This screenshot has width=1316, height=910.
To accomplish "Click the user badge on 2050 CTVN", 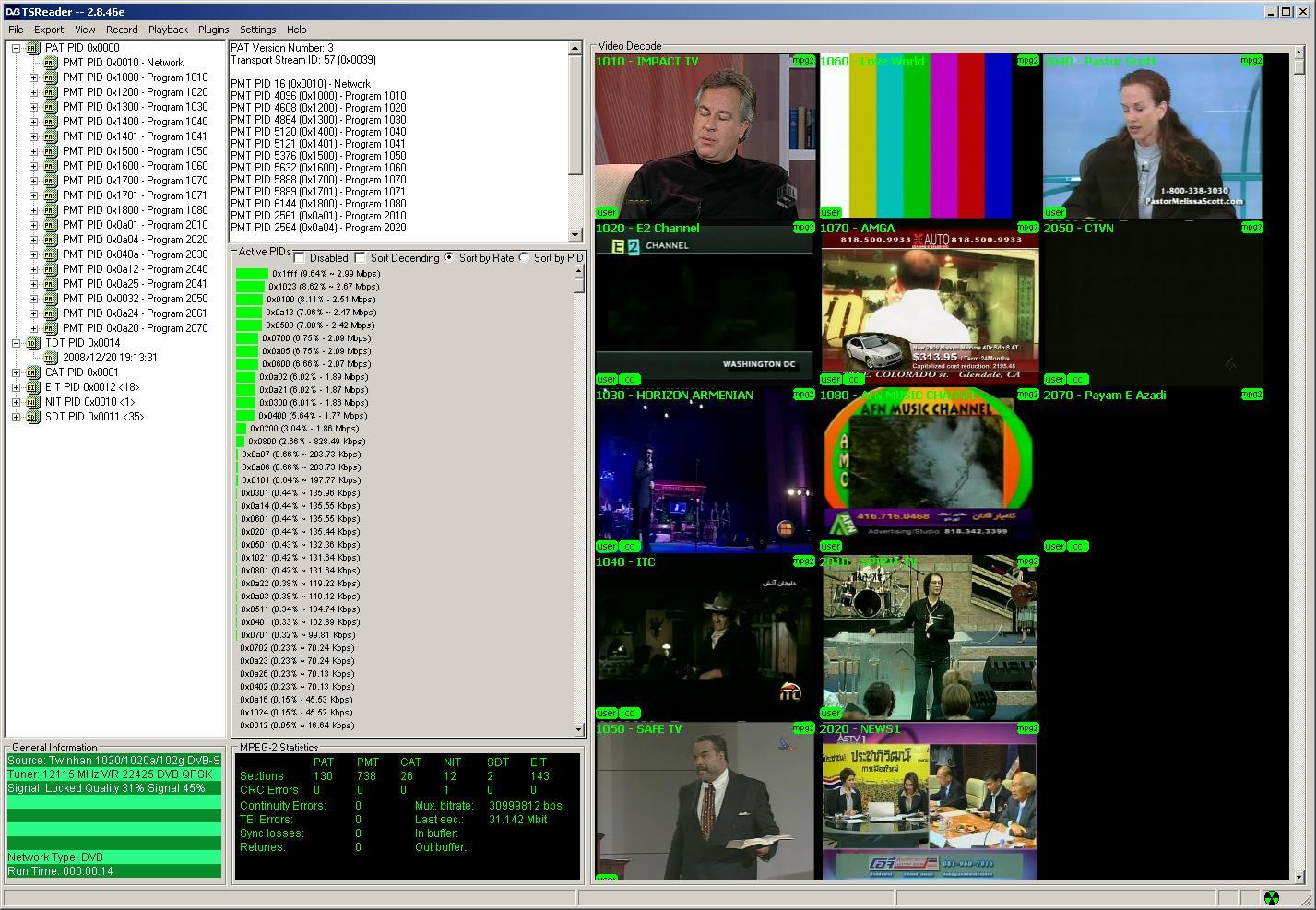I will [x=1054, y=379].
